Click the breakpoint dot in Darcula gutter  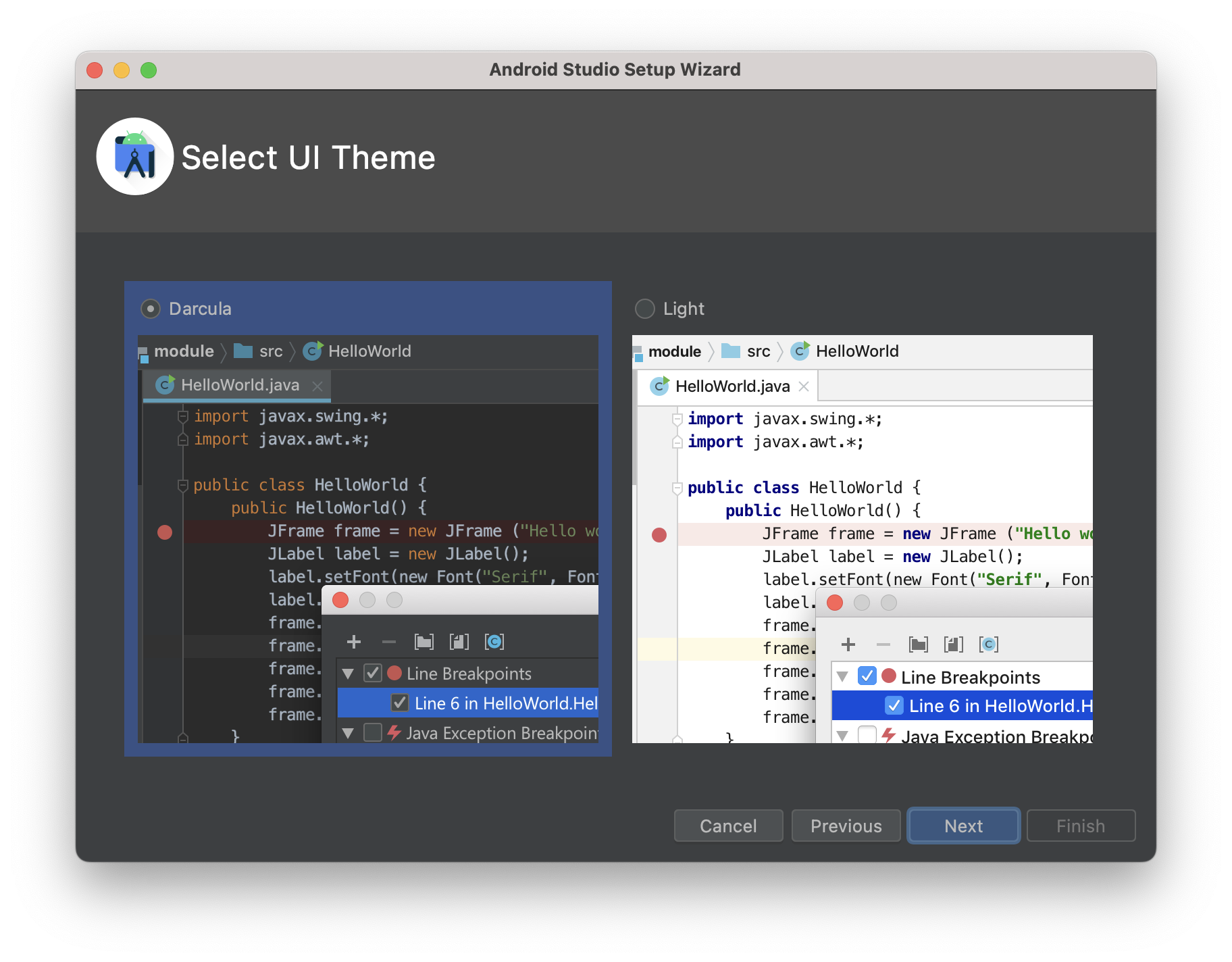(165, 532)
